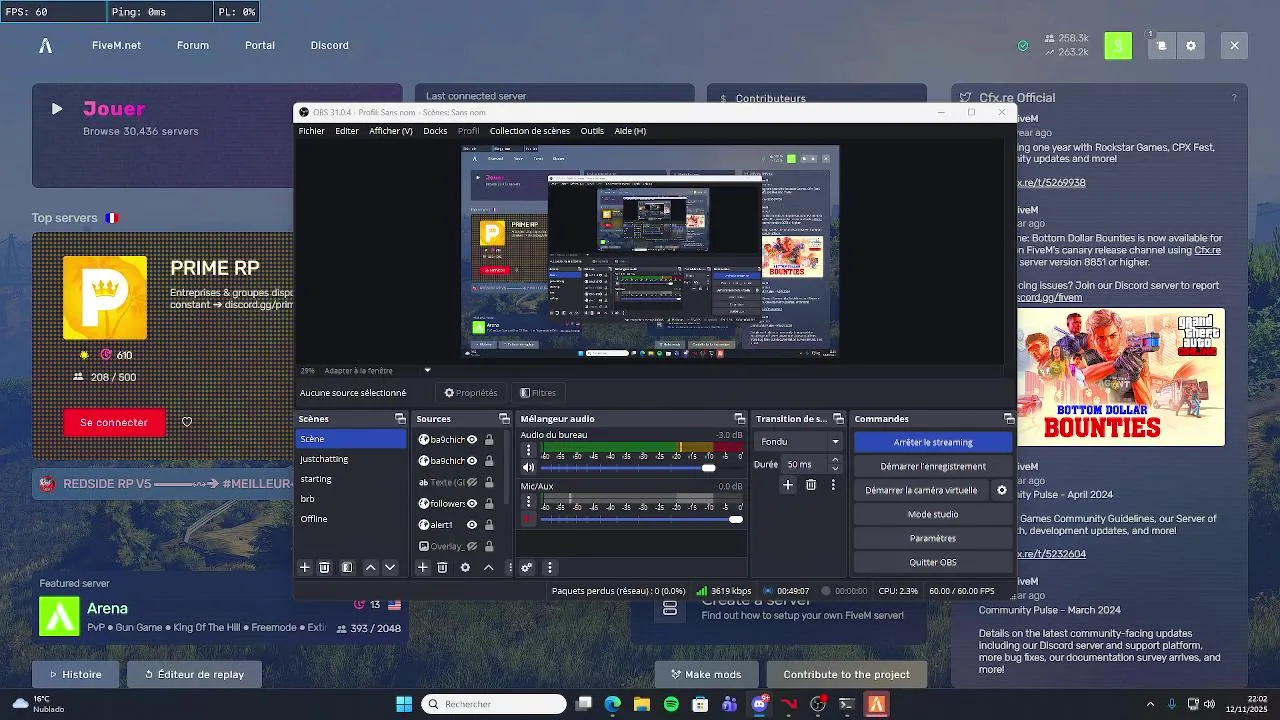Mute Audio du bureau speaker icon
The height and width of the screenshot is (720, 1280).
529,467
